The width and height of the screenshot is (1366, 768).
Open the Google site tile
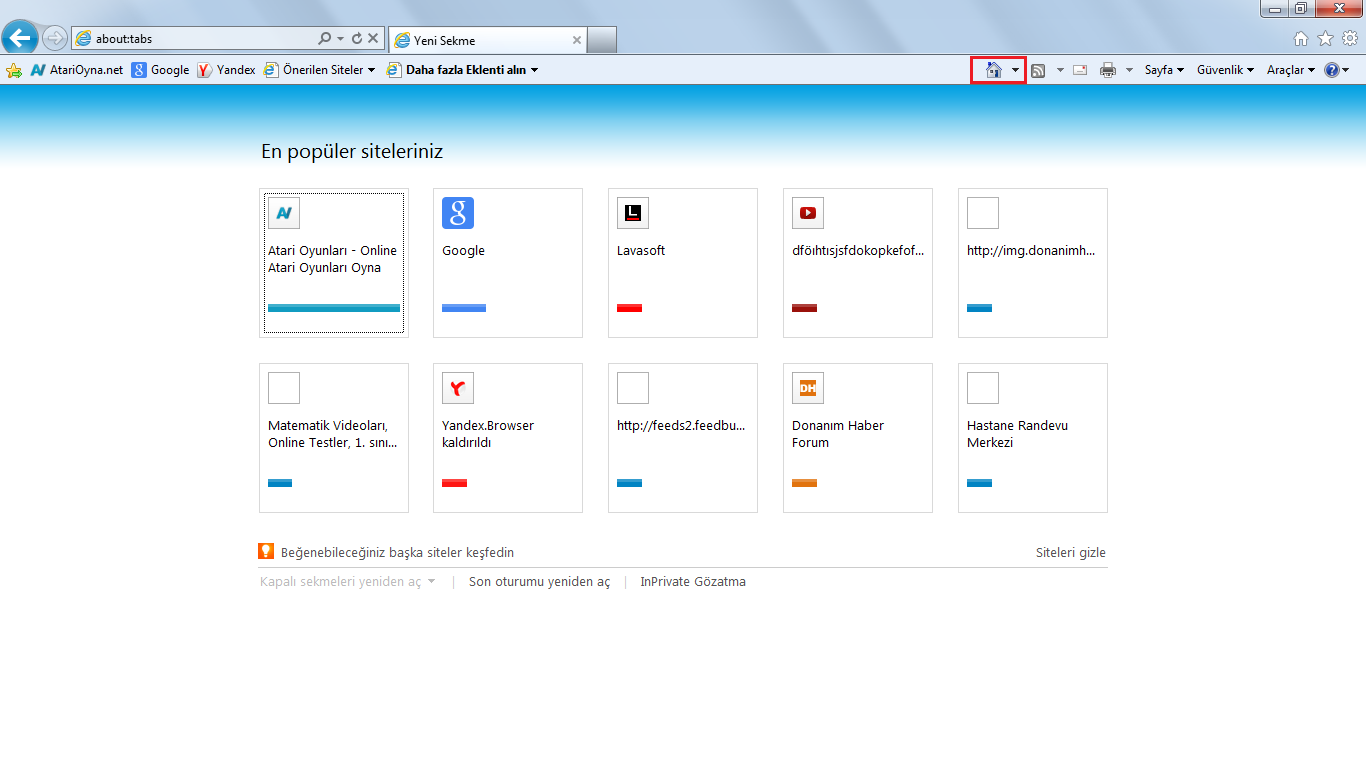508,263
